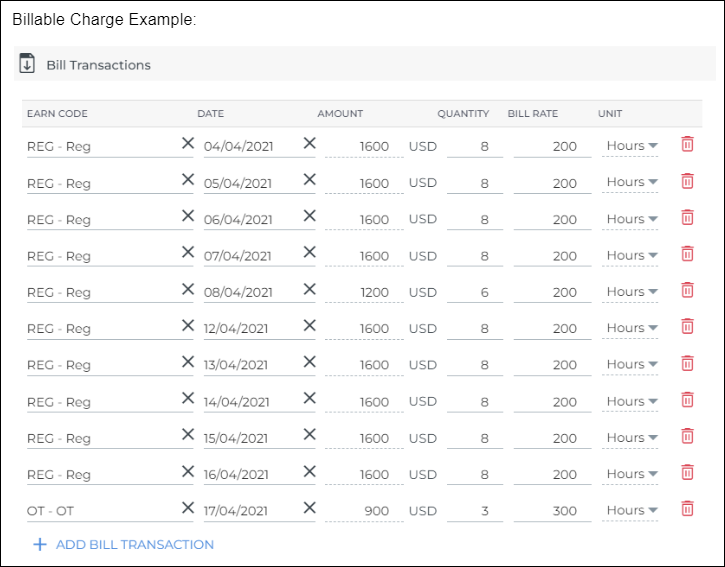The height and width of the screenshot is (567, 725).
Task: Click the date field 16/04/2021
Action: 253,475
